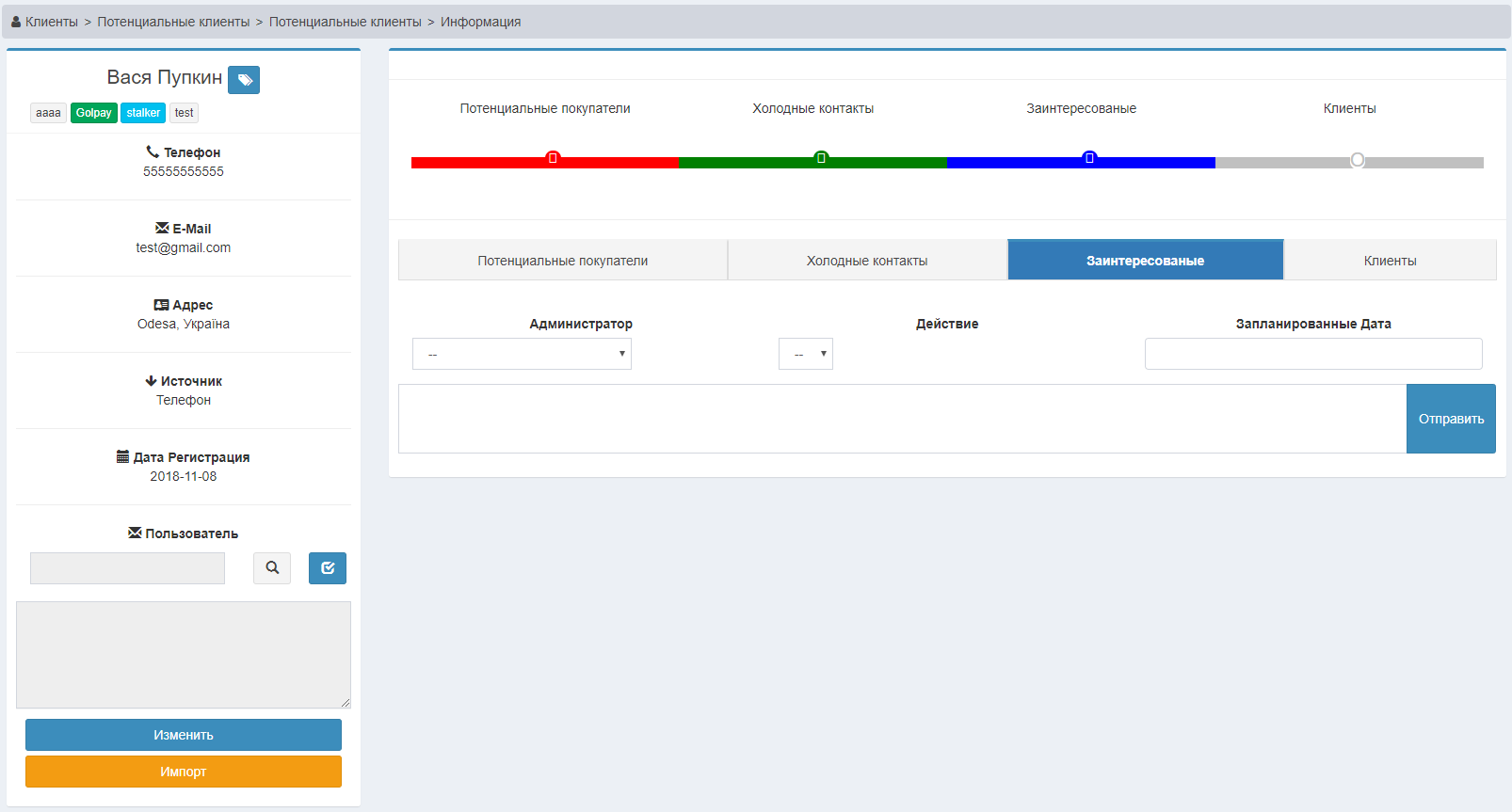Click the green marker for Холодные контакты
The width and height of the screenshot is (1512, 812).
coord(821,158)
